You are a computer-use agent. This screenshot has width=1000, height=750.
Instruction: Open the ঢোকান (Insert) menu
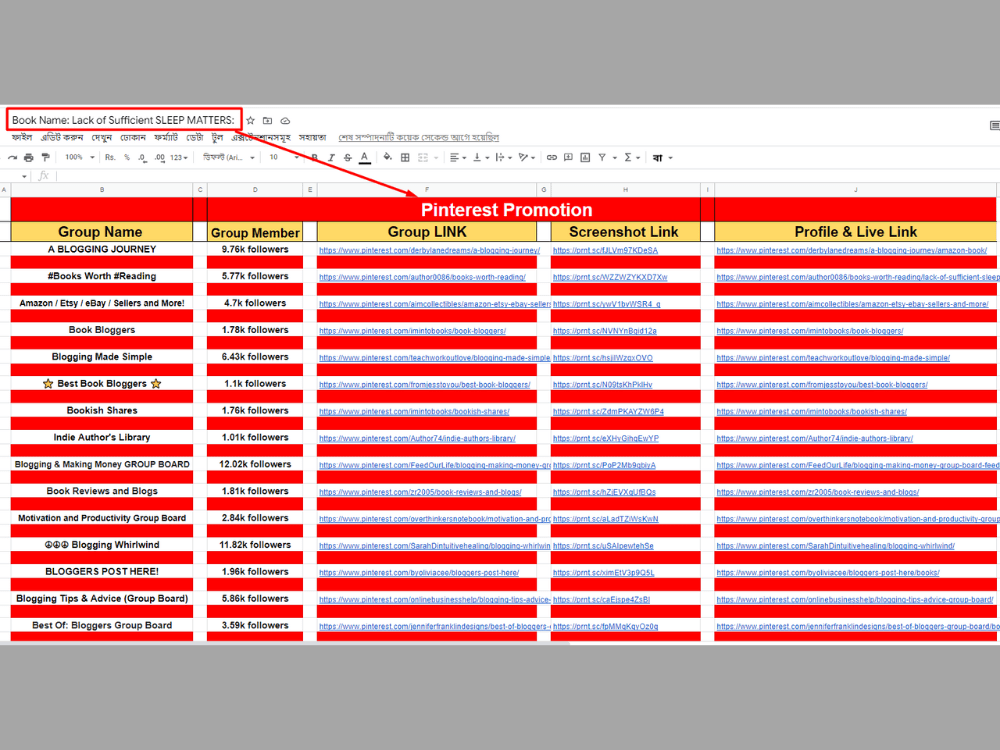[133, 137]
